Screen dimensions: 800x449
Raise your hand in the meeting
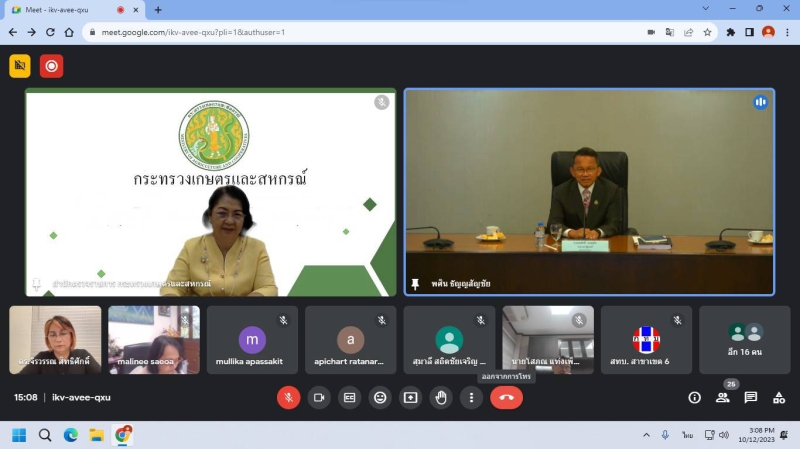(x=441, y=397)
